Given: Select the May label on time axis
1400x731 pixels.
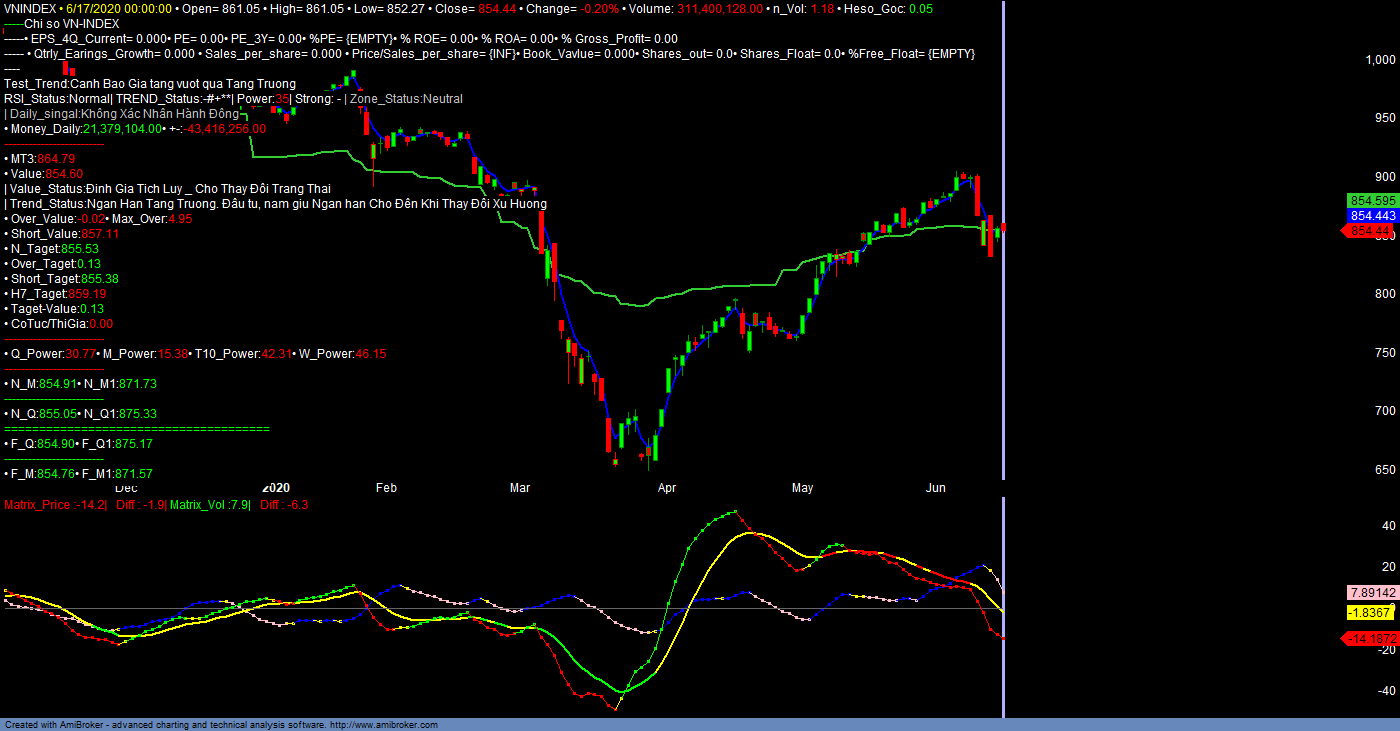Looking at the screenshot, I should [x=802, y=488].
